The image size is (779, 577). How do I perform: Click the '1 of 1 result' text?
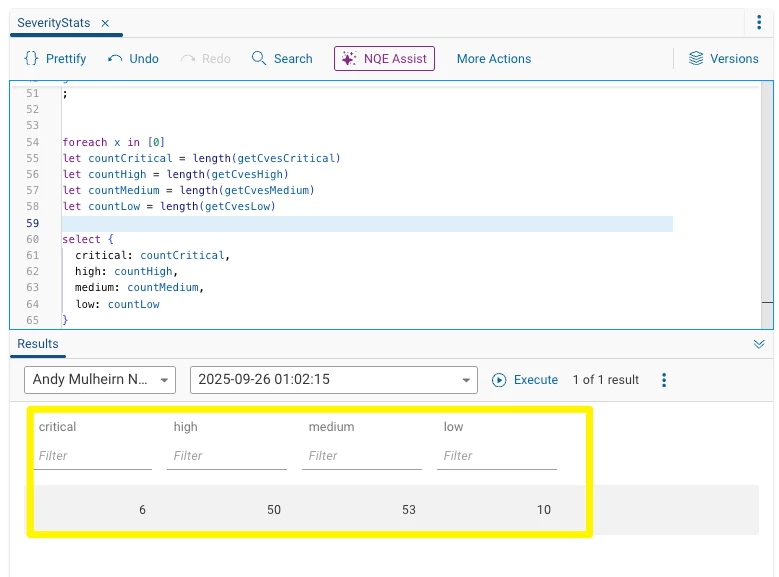point(606,380)
